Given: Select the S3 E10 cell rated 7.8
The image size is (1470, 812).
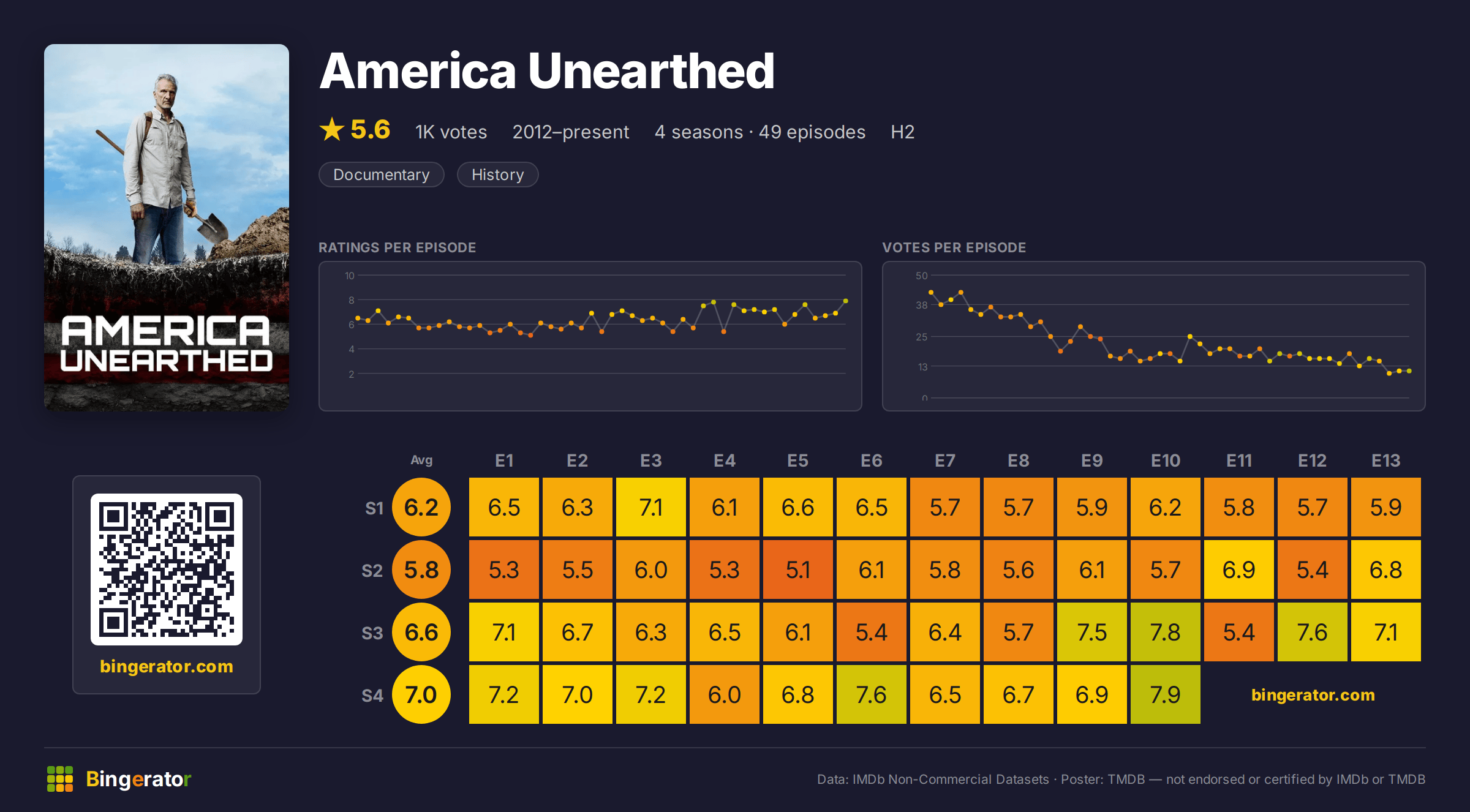Looking at the screenshot, I should point(1166,632).
